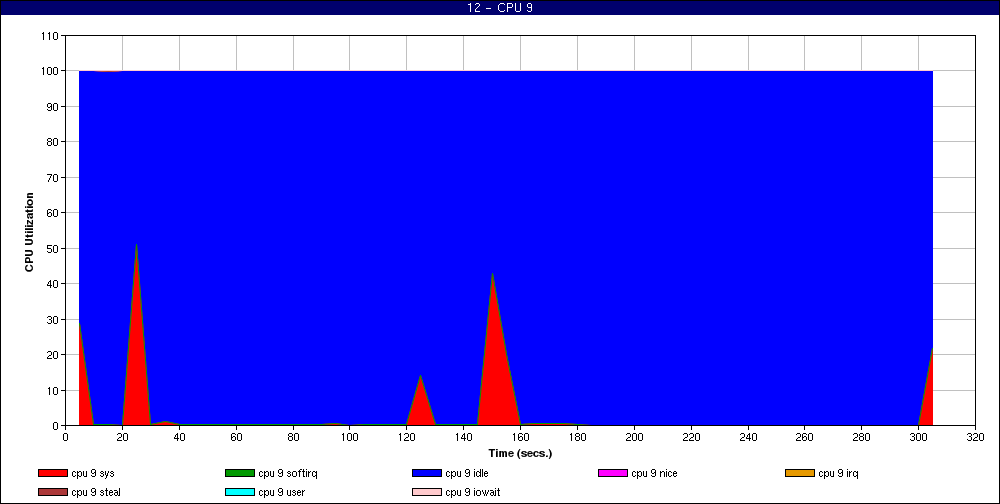Click the 'Time (secs.)' axis label

coord(520,454)
